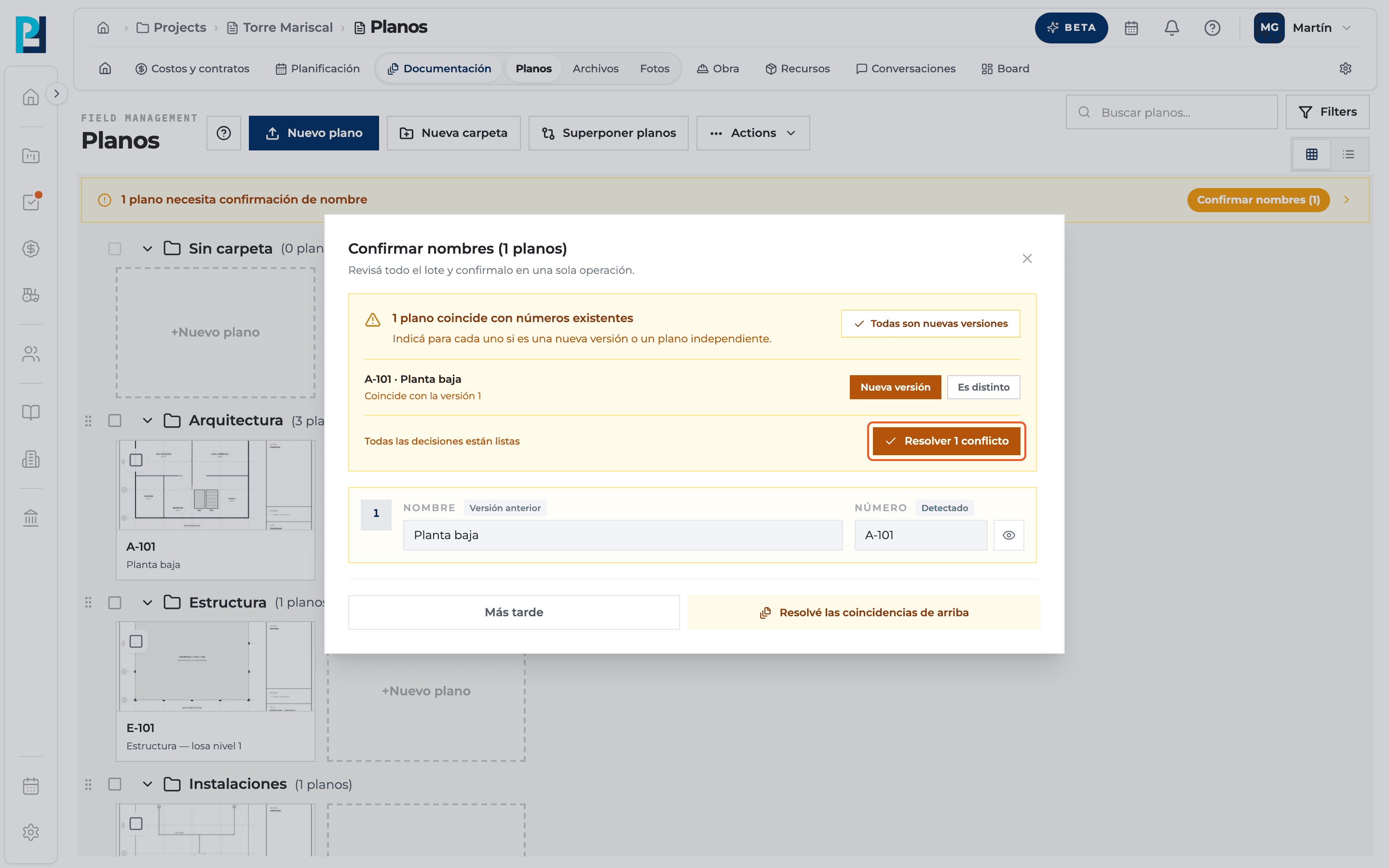Focus the Buscar planos search field

pyautogui.click(x=1171, y=112)
